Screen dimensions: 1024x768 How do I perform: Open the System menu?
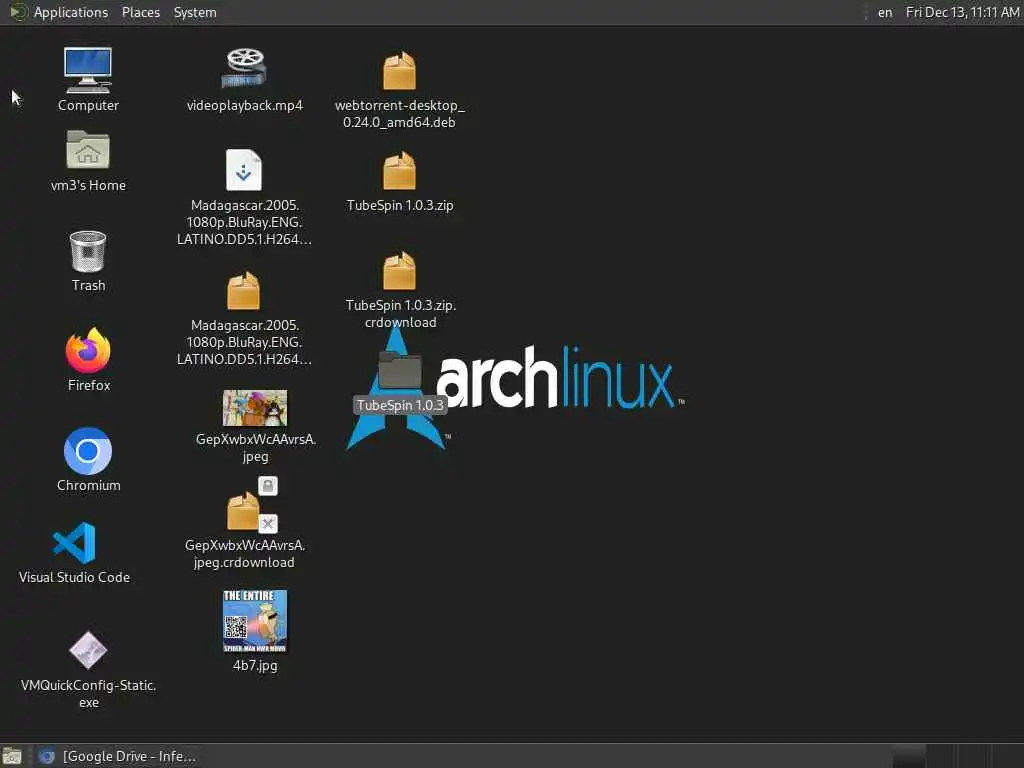click(195, 12)
